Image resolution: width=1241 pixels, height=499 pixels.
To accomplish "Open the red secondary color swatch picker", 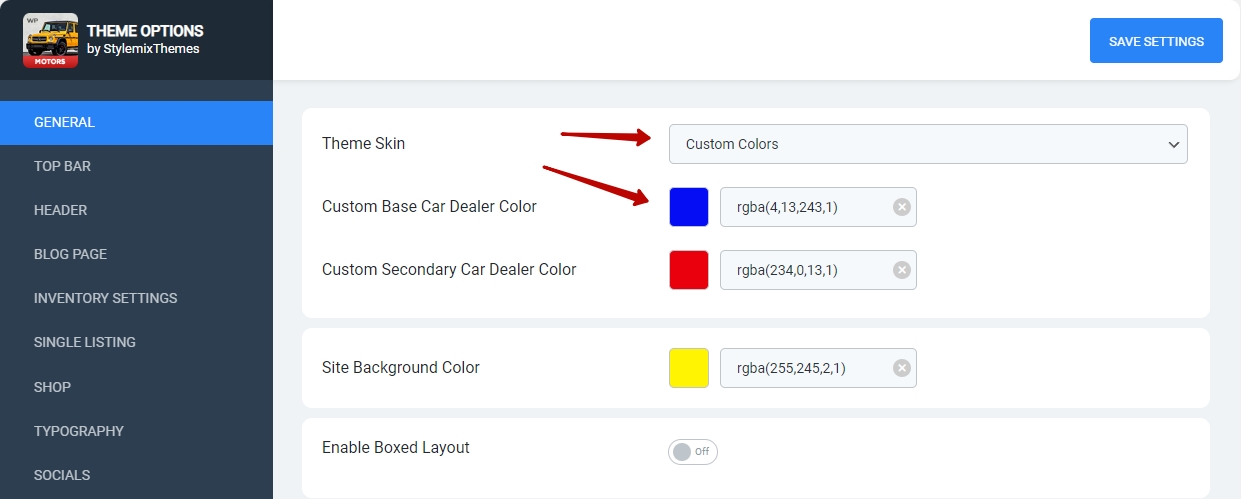I will (689, 270).
